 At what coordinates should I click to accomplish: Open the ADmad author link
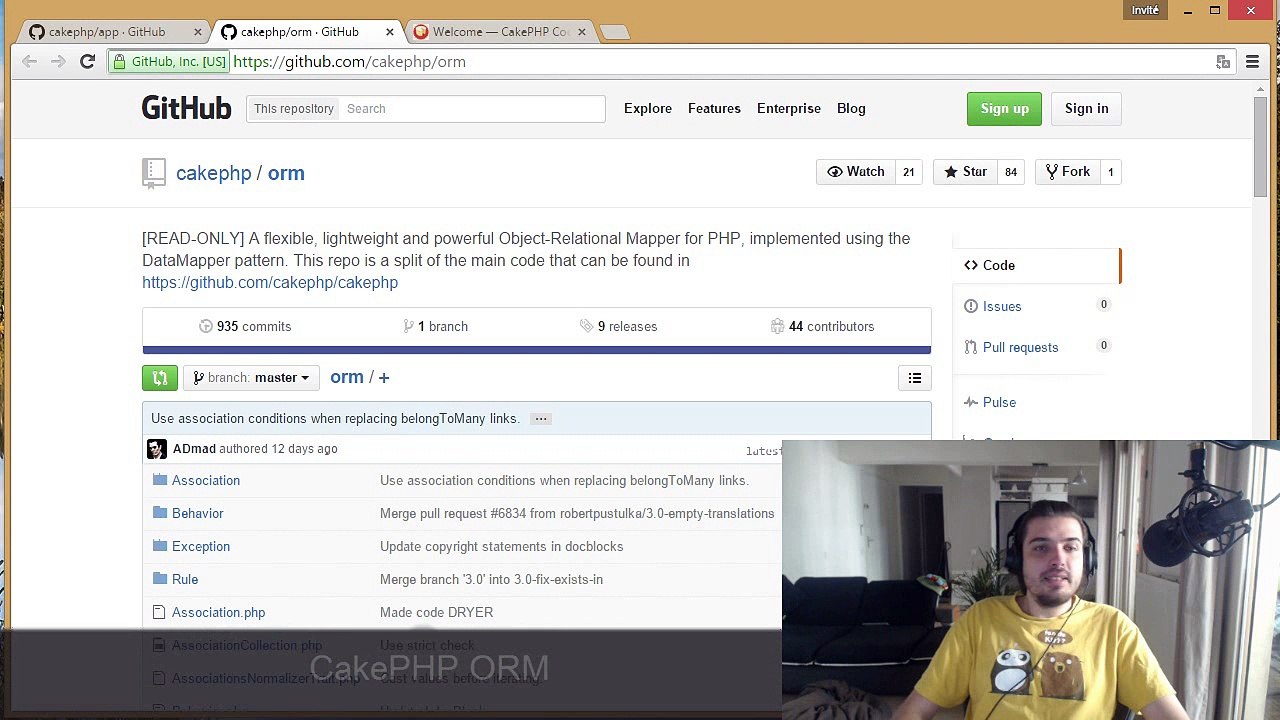(x=194, y=449)
